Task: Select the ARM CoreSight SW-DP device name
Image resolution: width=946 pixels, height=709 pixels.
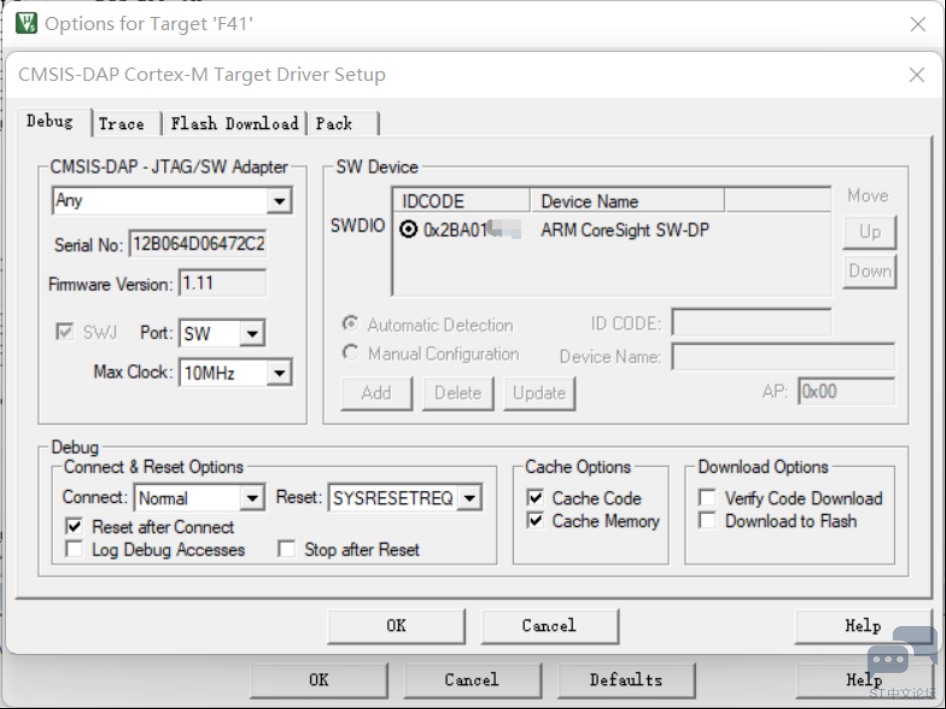Action: pos(624,230)
